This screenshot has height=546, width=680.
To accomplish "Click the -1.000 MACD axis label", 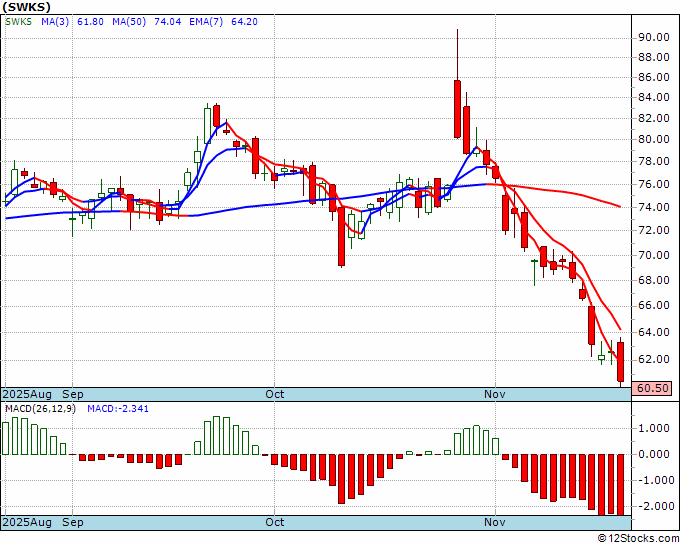I will [656, 481].
